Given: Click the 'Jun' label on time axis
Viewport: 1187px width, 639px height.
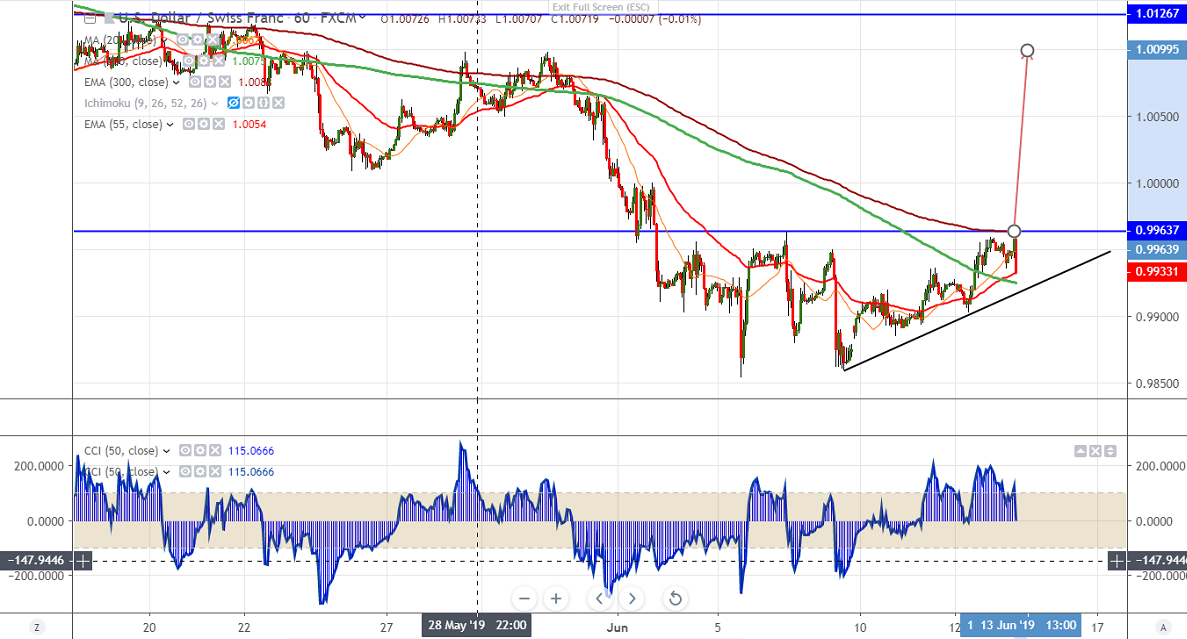Looking at the screenshot, I should 618,627.
